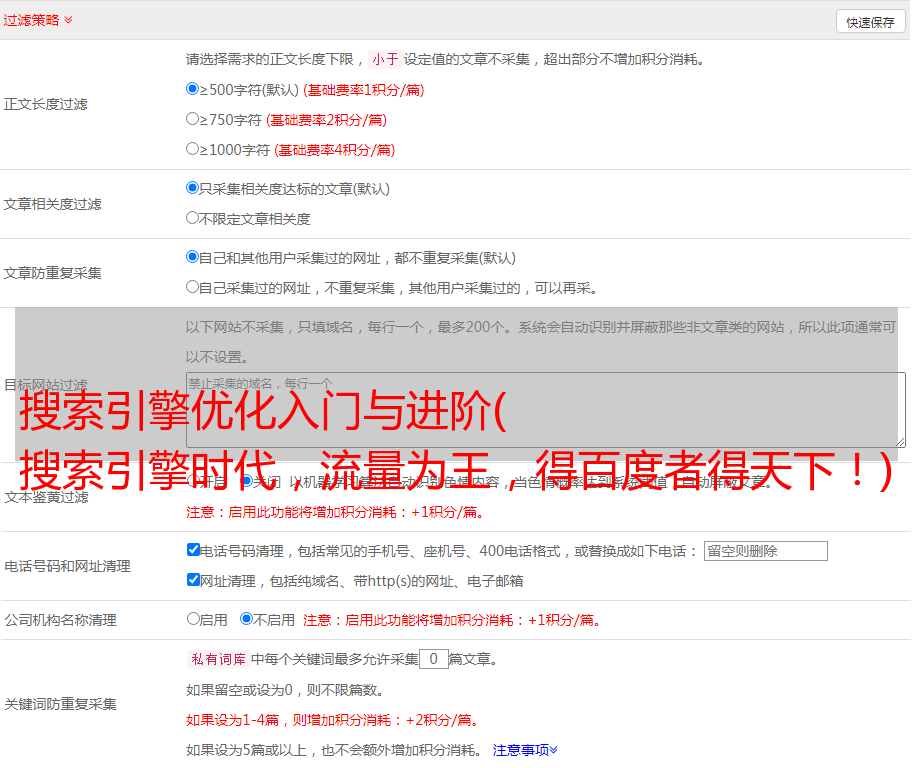
Task: Click the text 如果留空或设为0，则不限篇数。
Action: pyautogui.click(x=285, y=691)
